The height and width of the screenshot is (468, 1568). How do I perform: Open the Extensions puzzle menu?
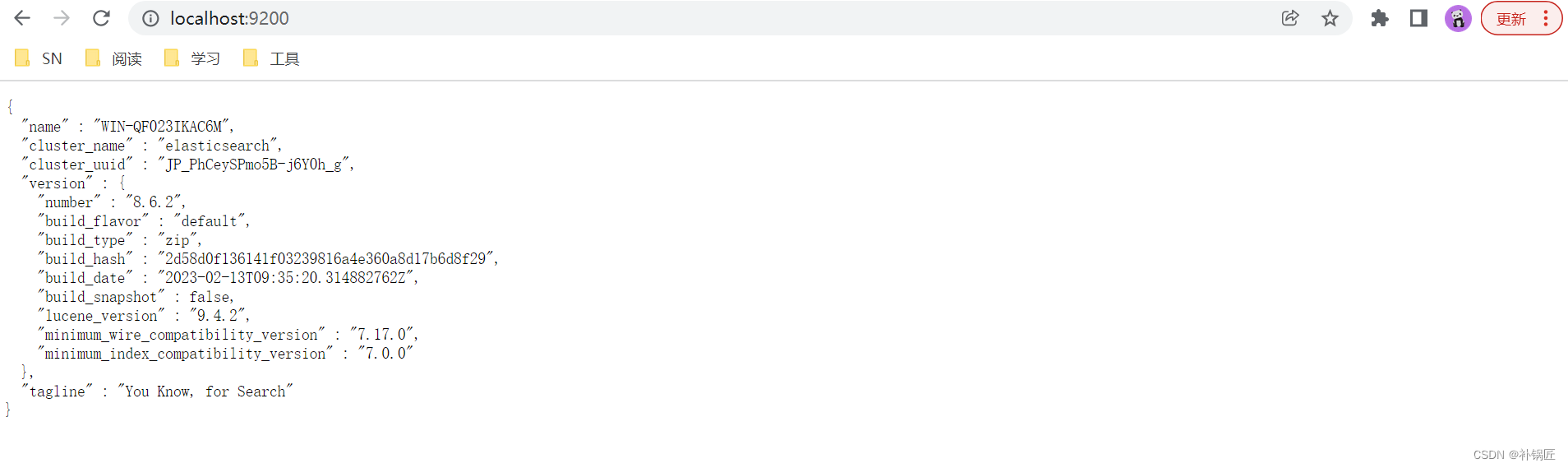tap(1380, 18)
